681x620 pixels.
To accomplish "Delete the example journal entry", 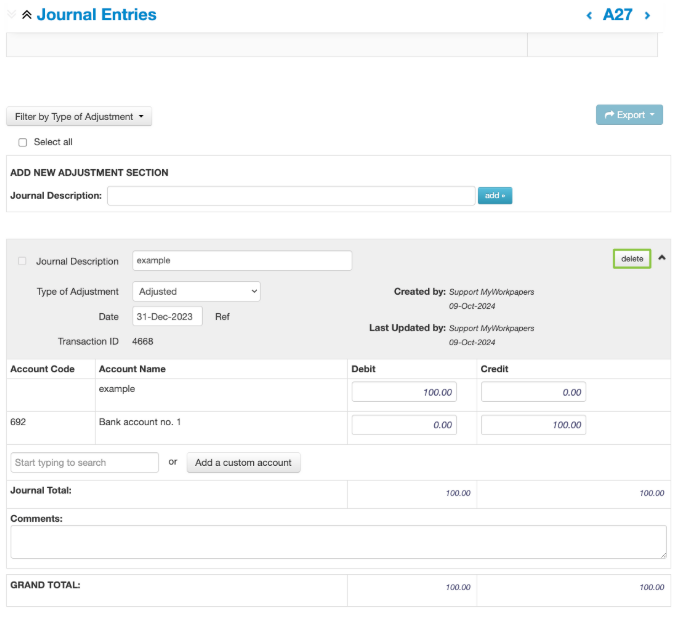I will tap(632, 259).
